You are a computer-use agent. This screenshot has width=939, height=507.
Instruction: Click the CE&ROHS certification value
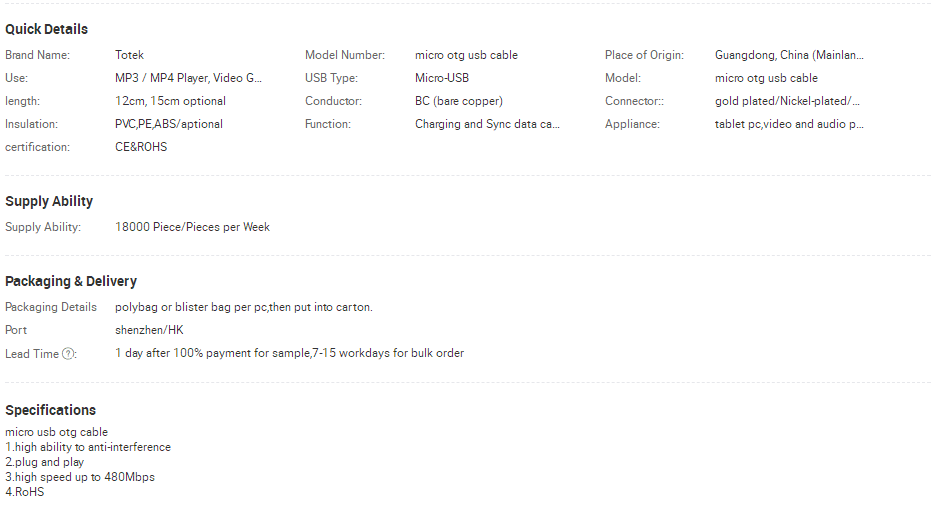[141, 147]
